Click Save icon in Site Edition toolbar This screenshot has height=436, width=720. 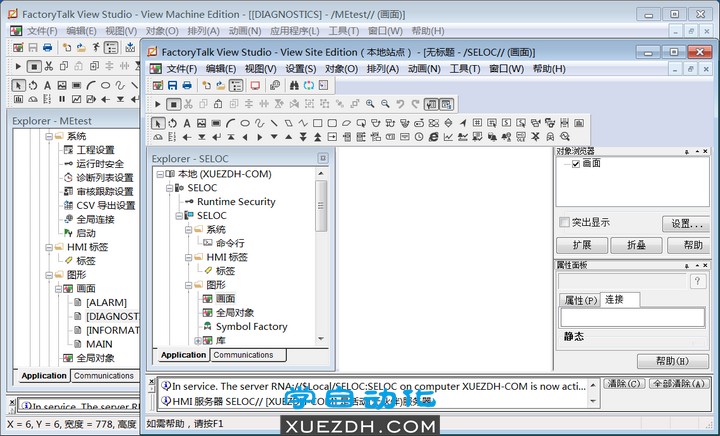pyautogui.click(x=172, y=85)
